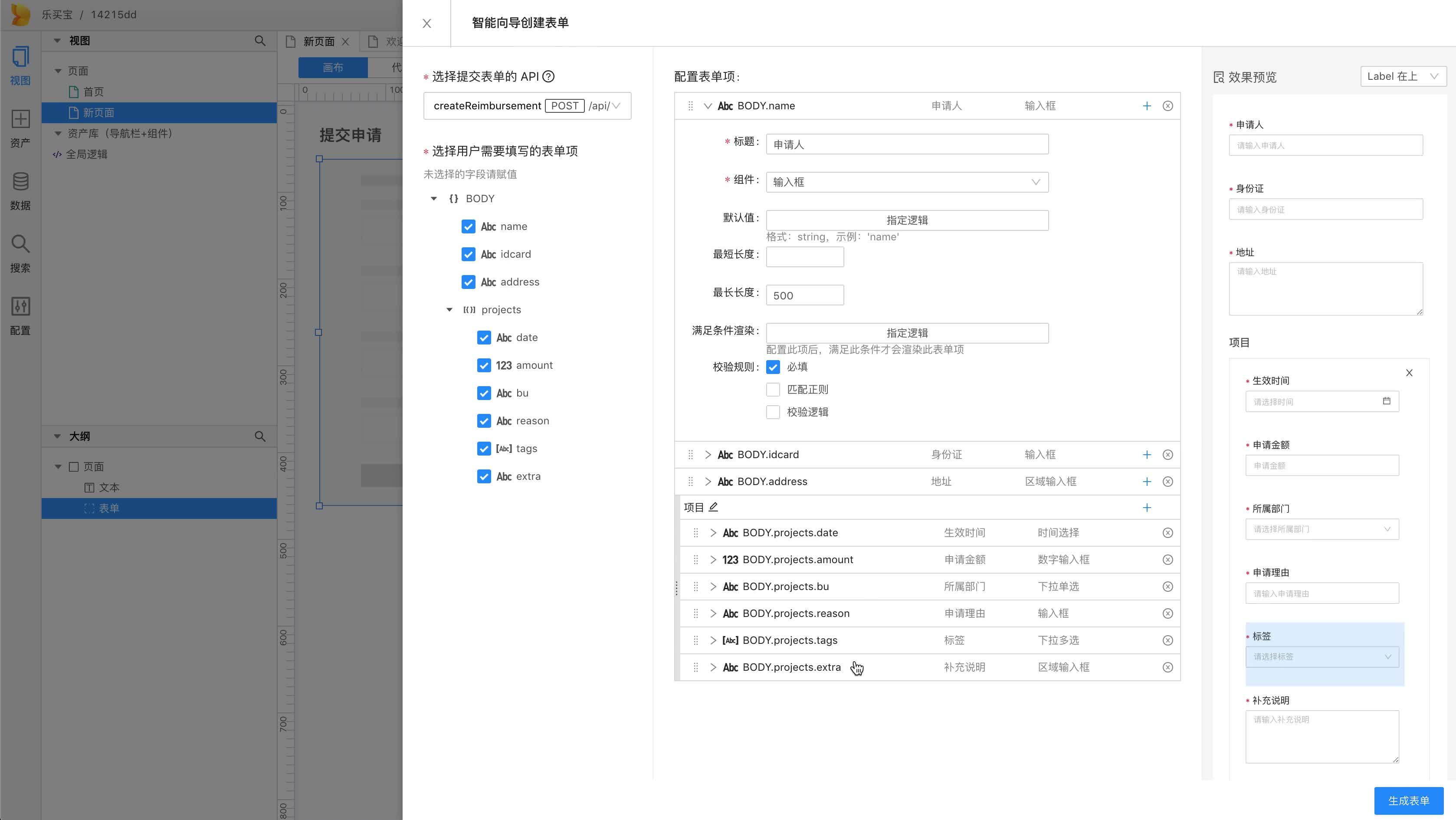Click the 生成表单 button
The width and height of the screenshot is (1456, 820).
pos(1409,801)
